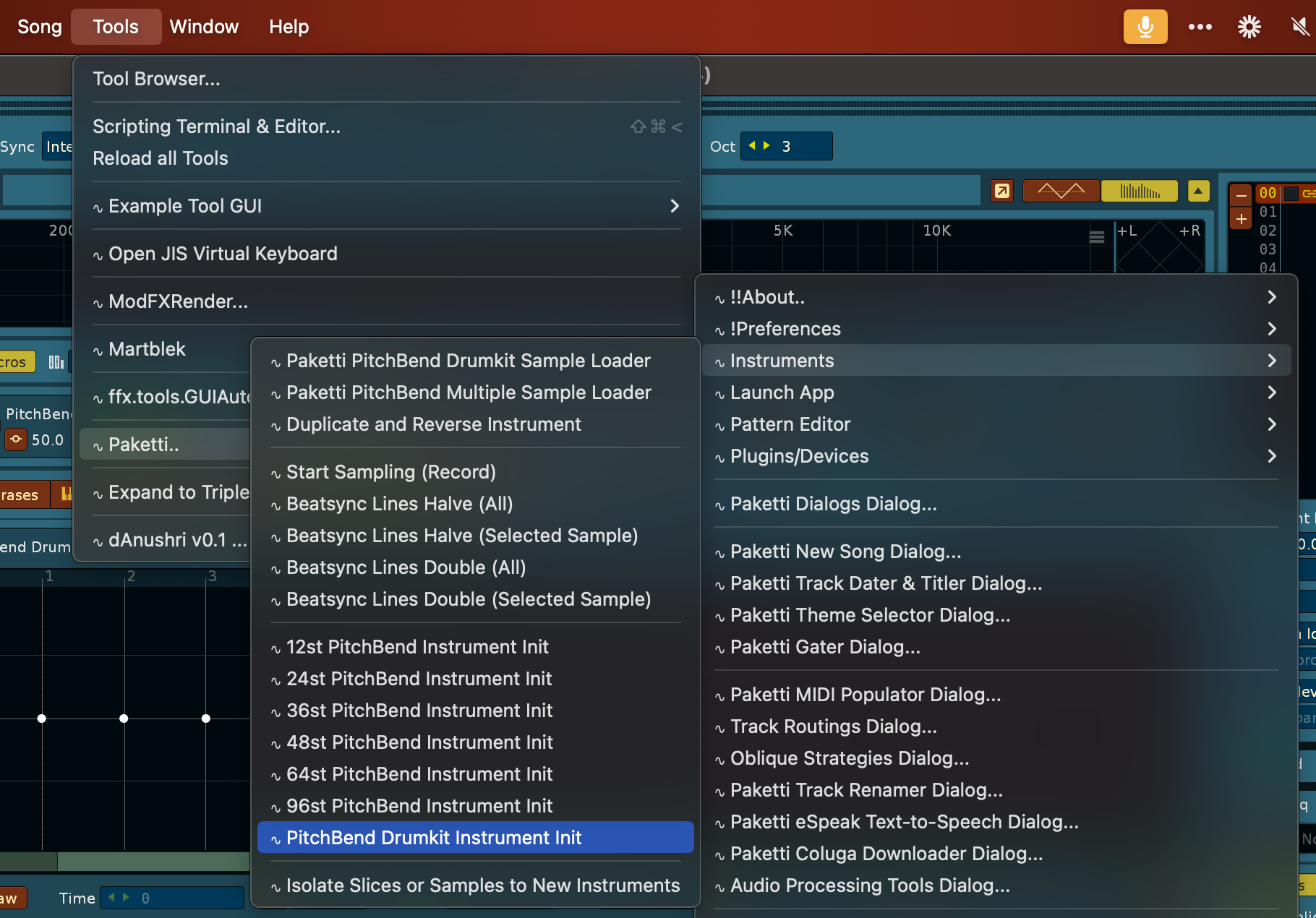Click the microphone dictation icon
The image size is (1316, 918).
pyautogui.click(x=1145, y=27)
